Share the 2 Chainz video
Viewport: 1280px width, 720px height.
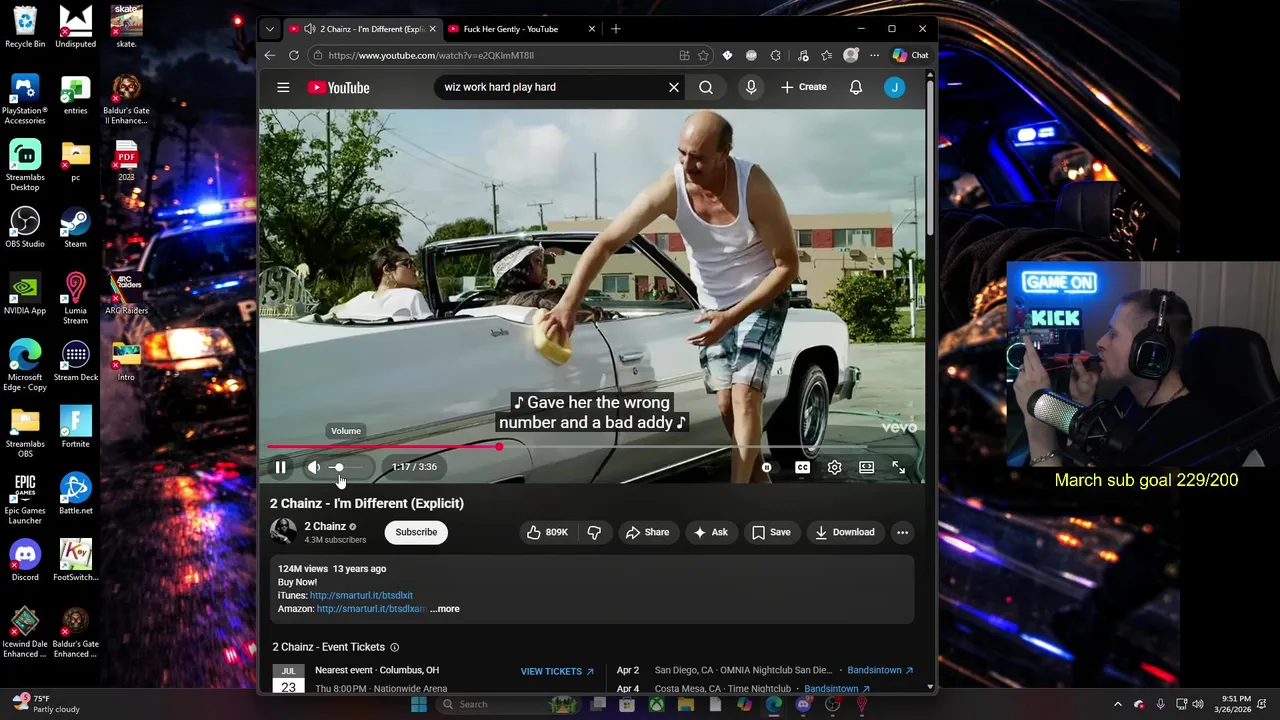[x=648, y=532]
